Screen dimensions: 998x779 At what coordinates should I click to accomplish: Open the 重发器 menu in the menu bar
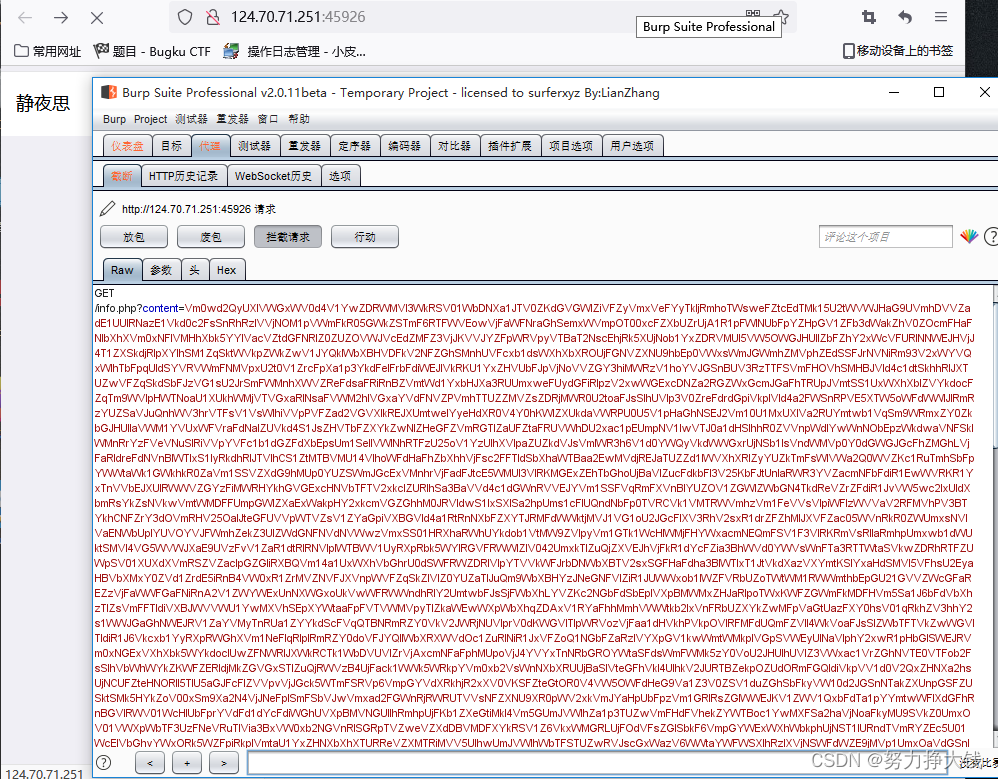pyautogui.click(x=232, y=119)
